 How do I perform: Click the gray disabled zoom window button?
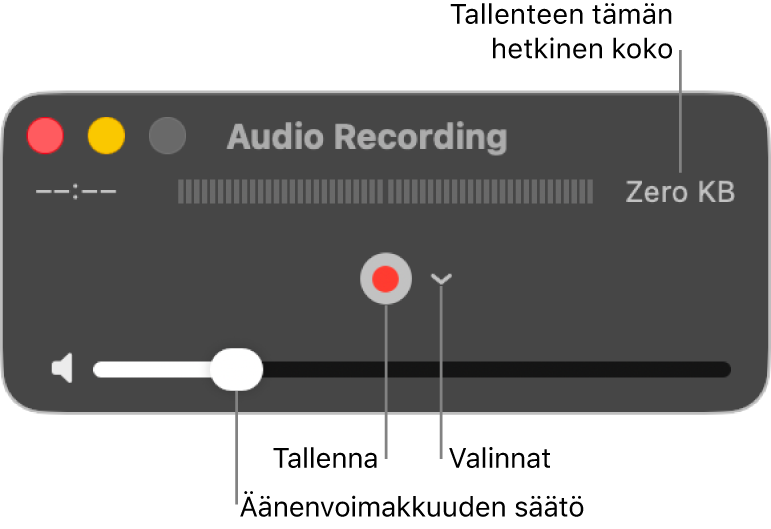pos(167,136)
